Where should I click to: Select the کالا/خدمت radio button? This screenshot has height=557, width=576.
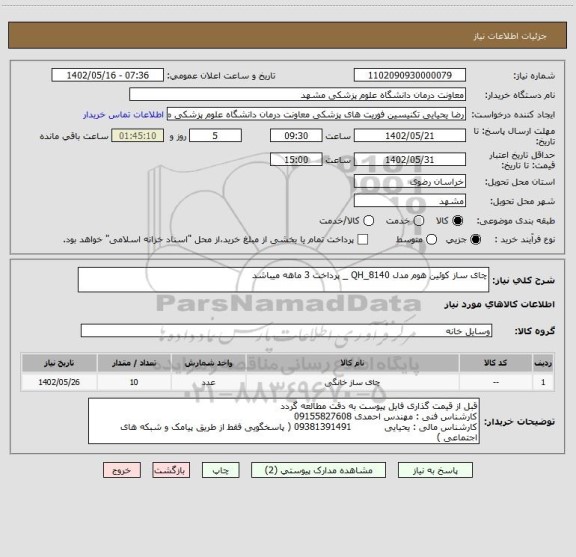[368, 221]
